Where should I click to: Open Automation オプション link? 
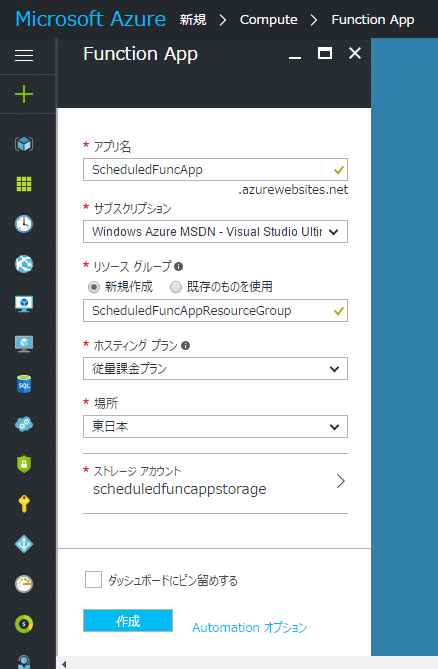[249, 628]
